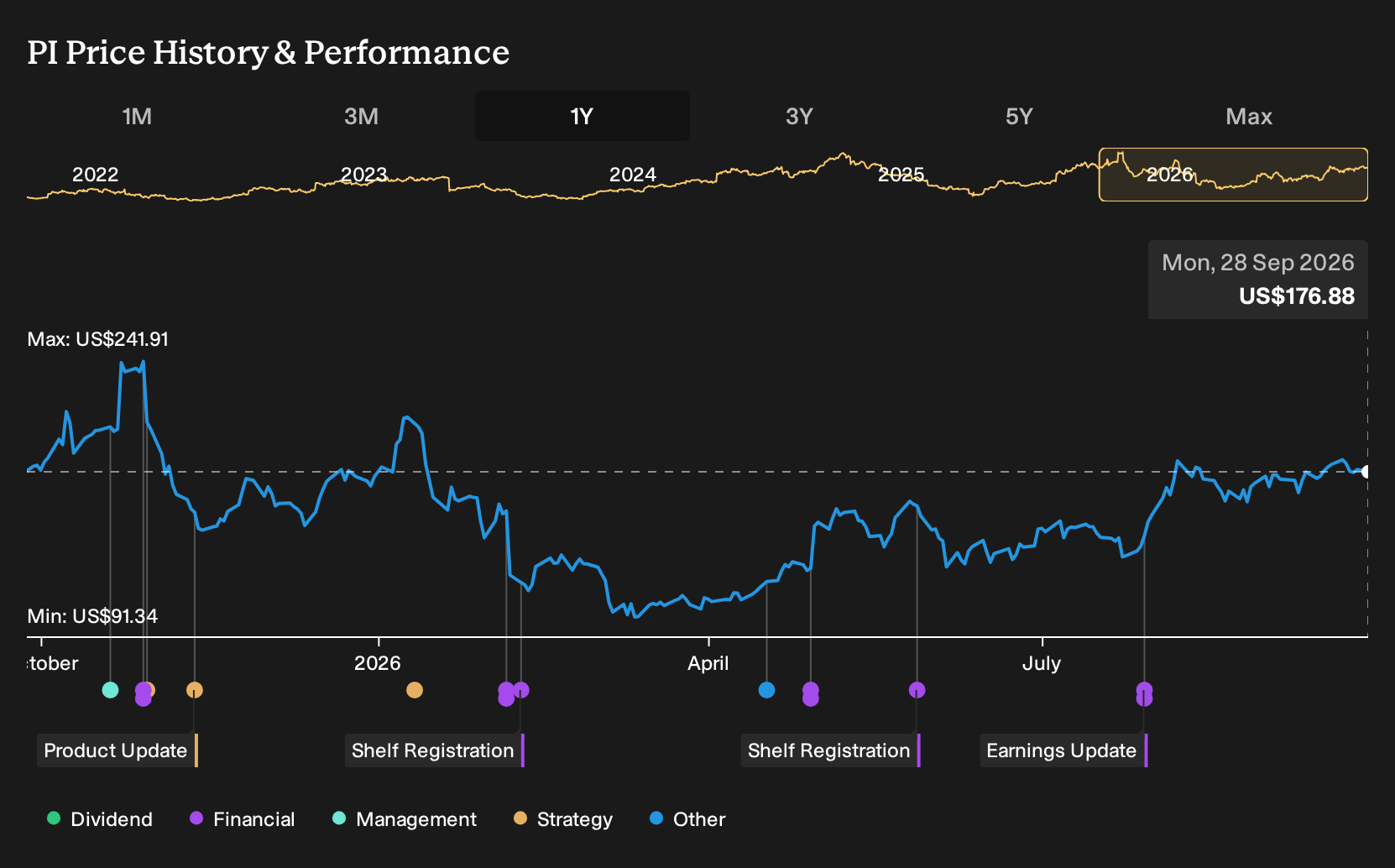Click the white end-of-line price point marker
Viewport: 1395px width, 868px height.
[x=1366, y=472]
